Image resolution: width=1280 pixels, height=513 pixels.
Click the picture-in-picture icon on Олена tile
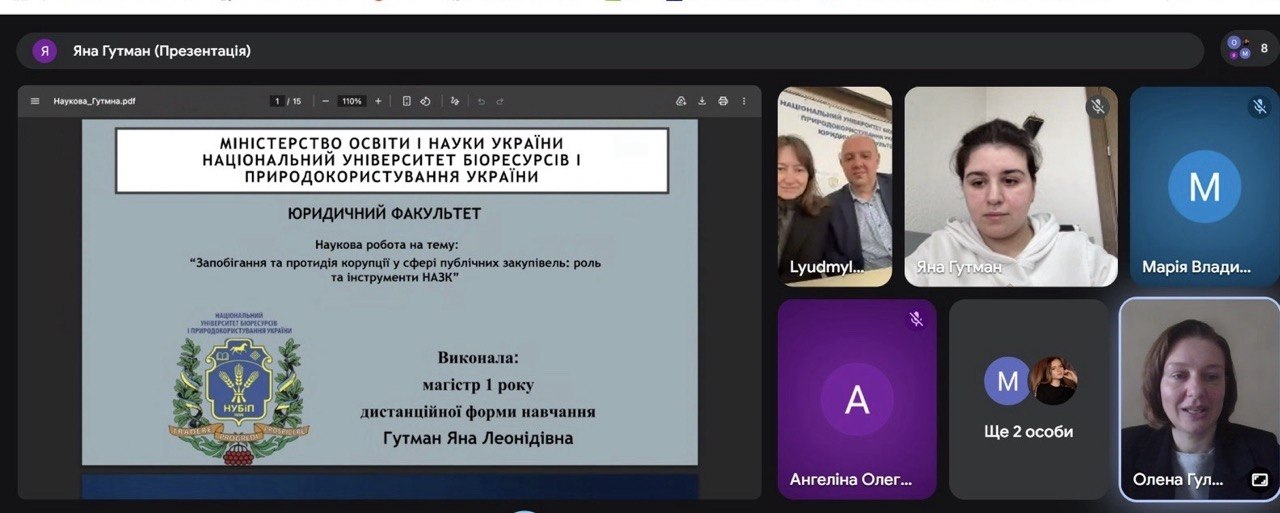[1260, 480]
